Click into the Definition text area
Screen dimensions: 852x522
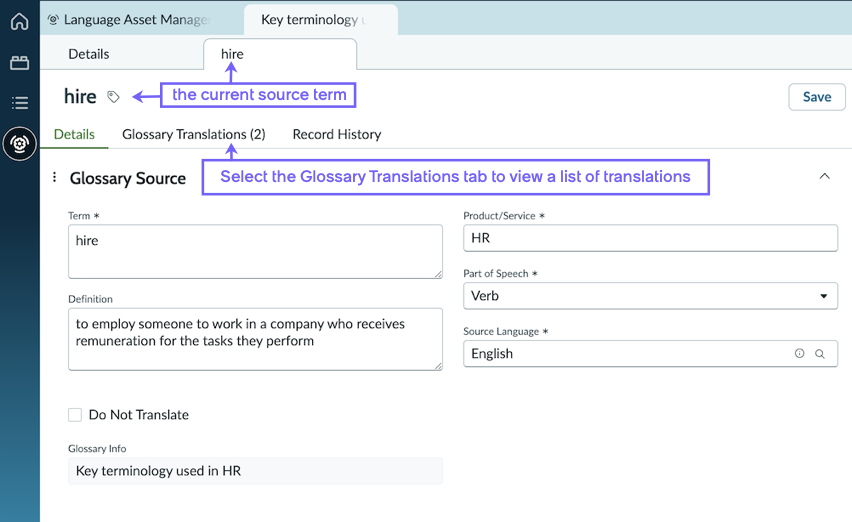(x=255, y=339)
